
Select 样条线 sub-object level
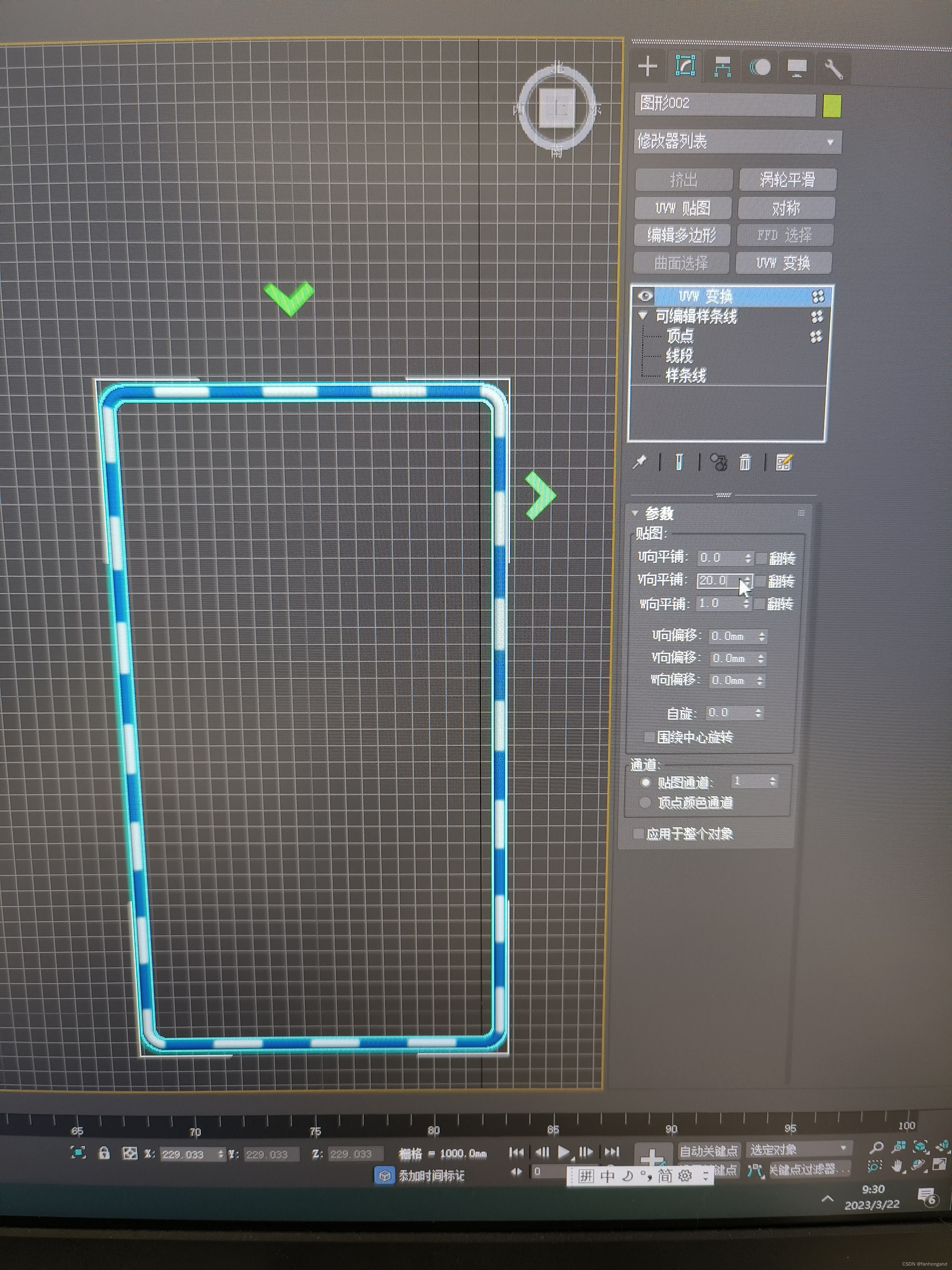[x=685, y=375]
